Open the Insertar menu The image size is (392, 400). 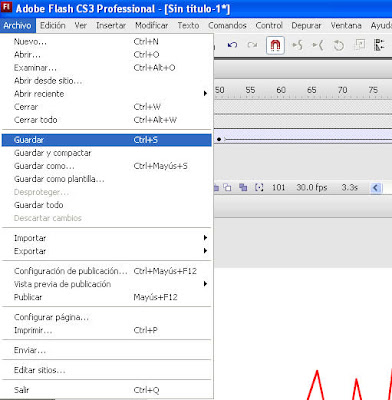[x=111, y=26]
